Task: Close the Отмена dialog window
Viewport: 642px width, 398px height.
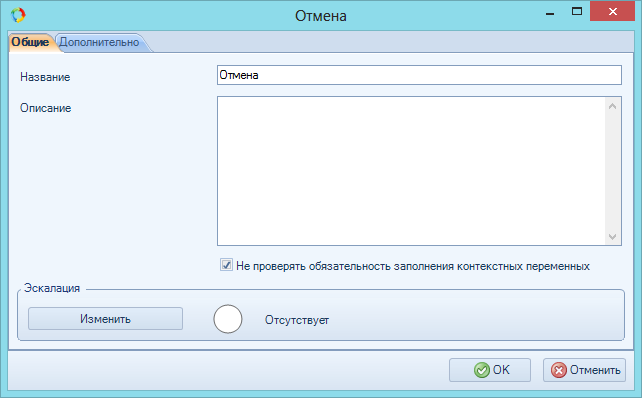Action: 613,11
